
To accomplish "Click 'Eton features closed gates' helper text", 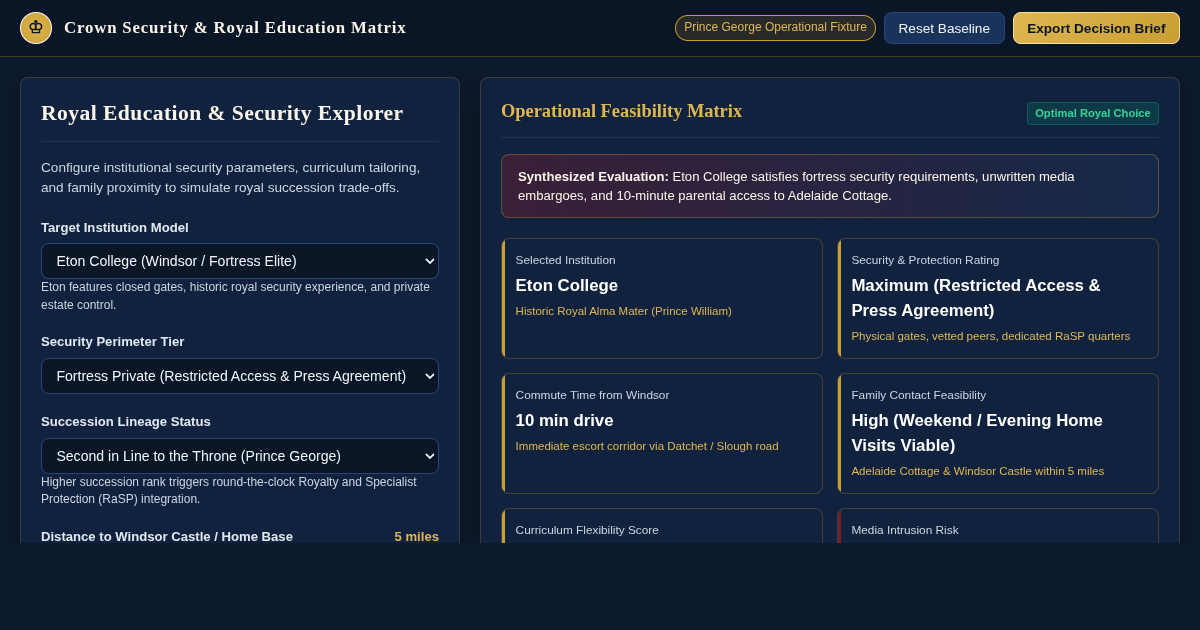I will tap(236, 296).
